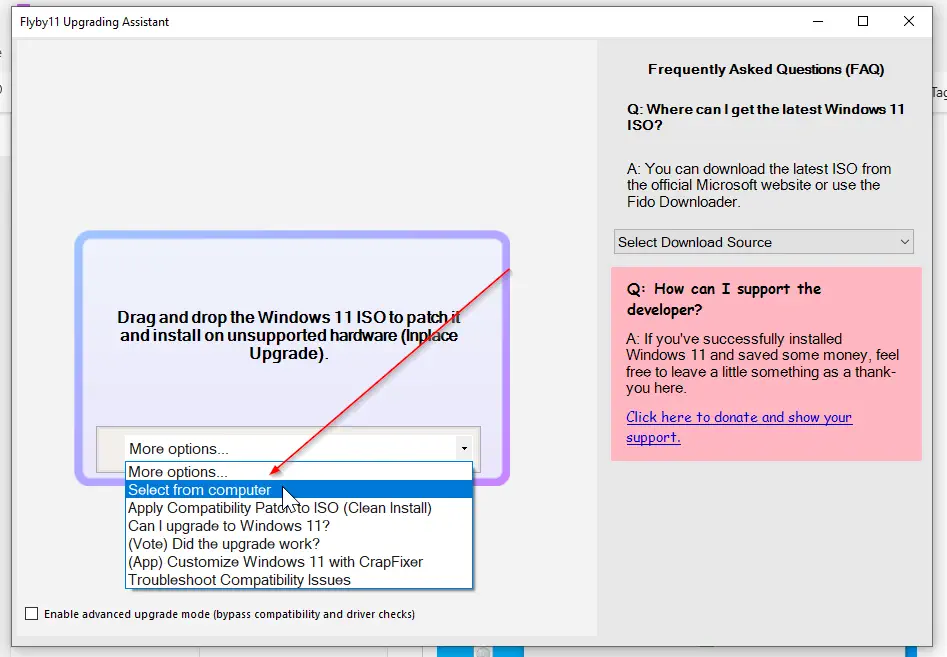Click the 'Enable advanced upgrade mode' label text

[x=230, y=614]
